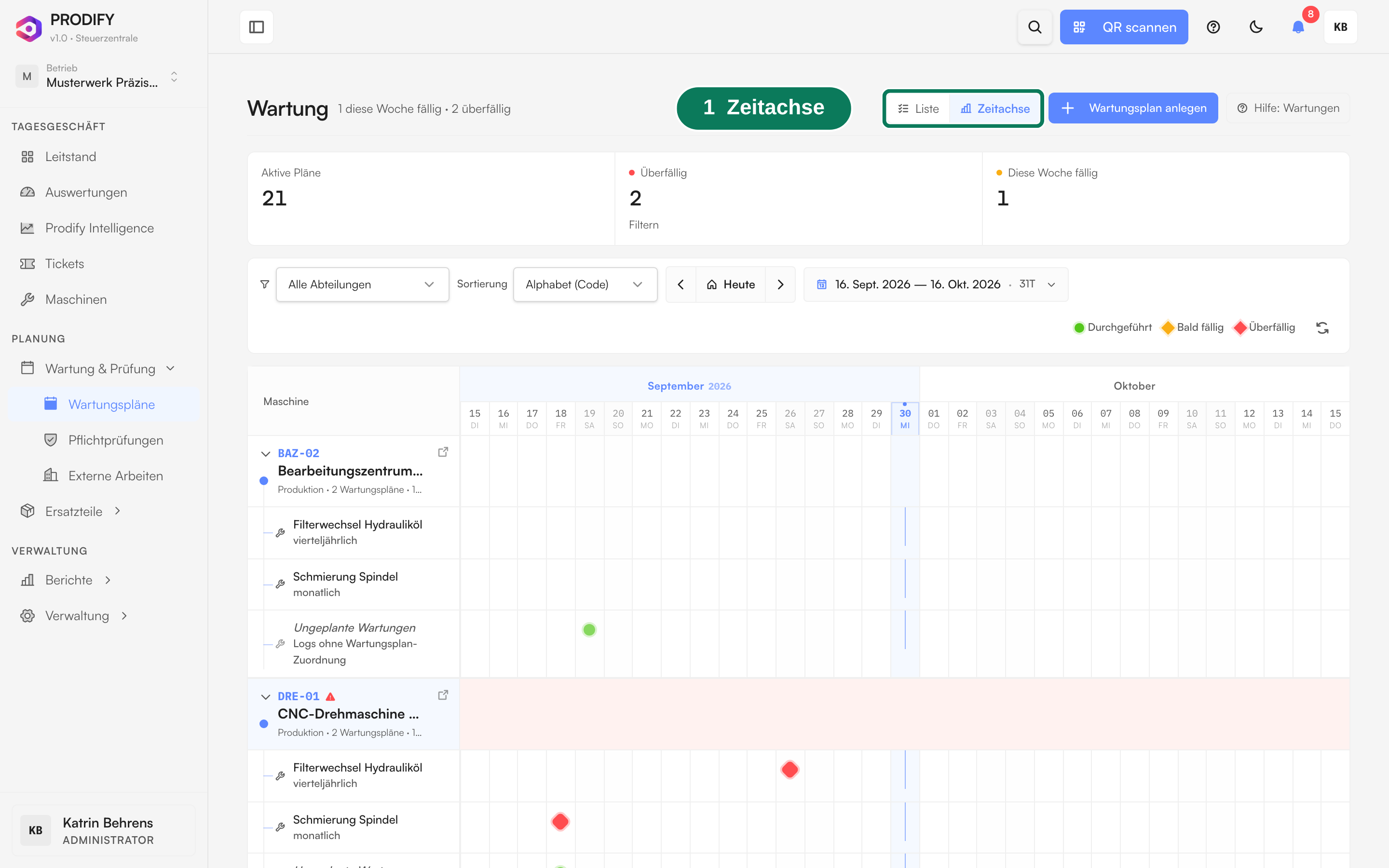Expand the Ersatzteile menu
This screenshot has width=1389, height=868.
(x=104, y=511)
